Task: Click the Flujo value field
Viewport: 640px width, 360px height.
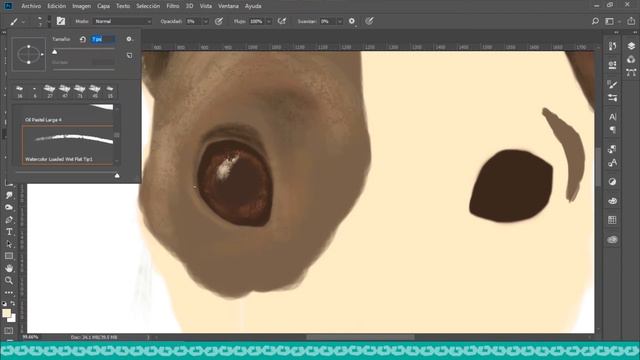Action: click(x=257, y=21)
